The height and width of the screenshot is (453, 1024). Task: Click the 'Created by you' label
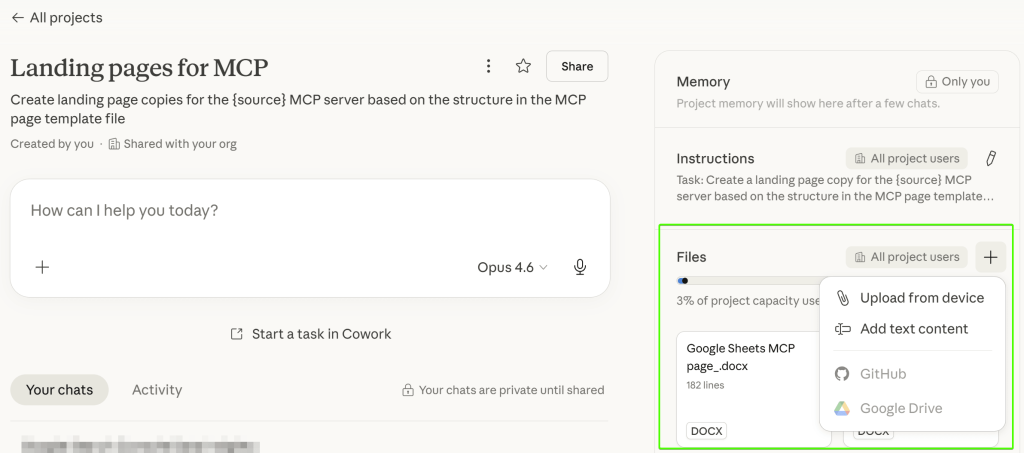click(52, 144)
